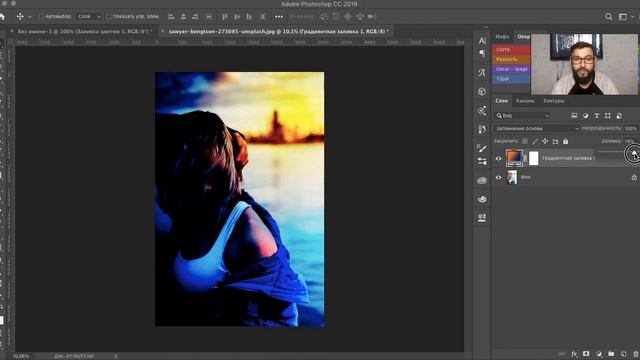Open the Слой auto-select dropdown

[x=89, y=16]
